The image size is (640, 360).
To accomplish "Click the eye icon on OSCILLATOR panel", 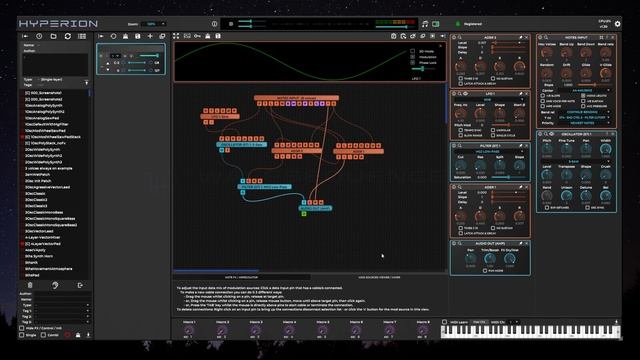I will point(551,134).
